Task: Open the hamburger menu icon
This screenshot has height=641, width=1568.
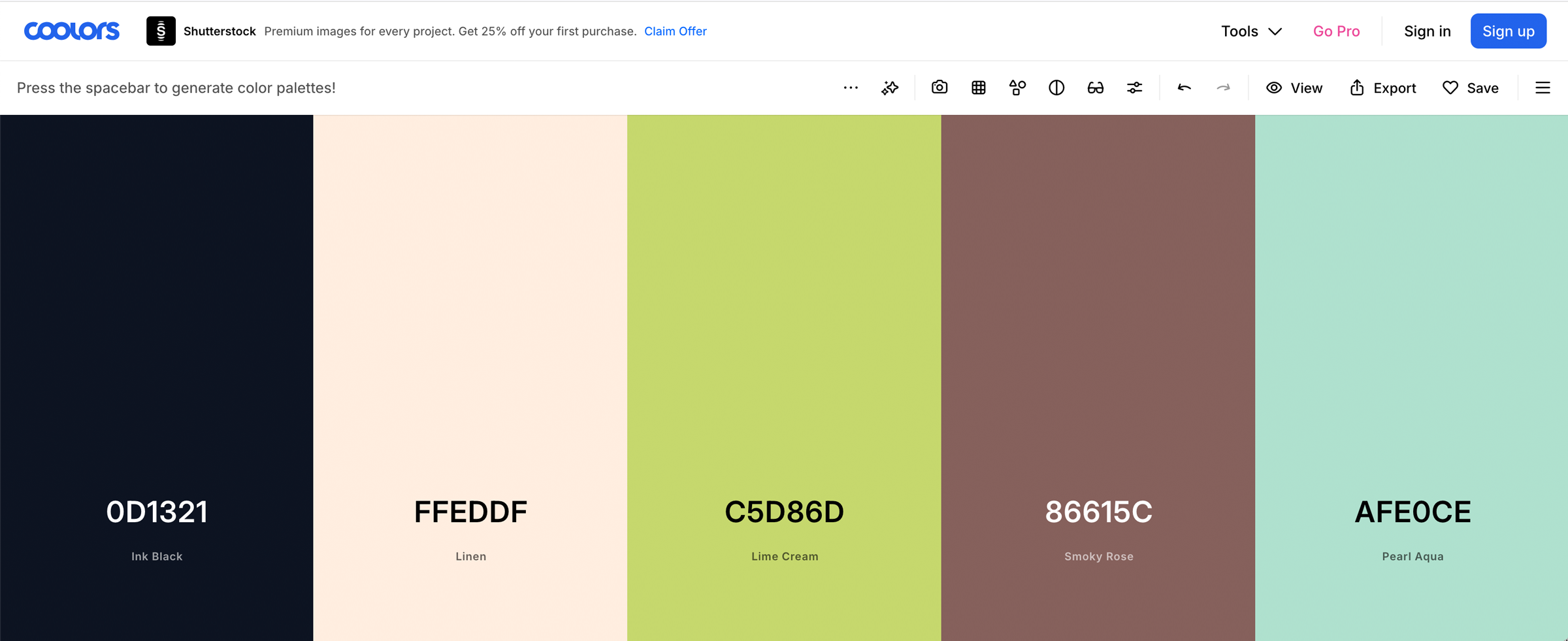Action: pos(1543,88)
